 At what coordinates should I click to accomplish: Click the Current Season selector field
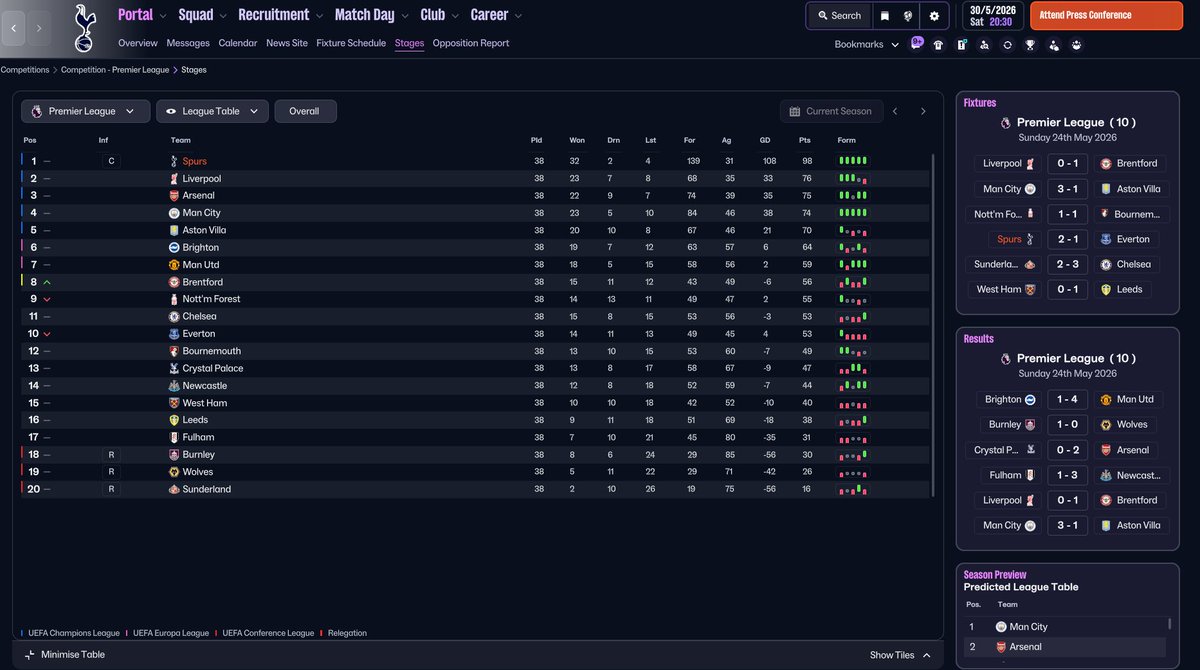[x=830, y=112]
